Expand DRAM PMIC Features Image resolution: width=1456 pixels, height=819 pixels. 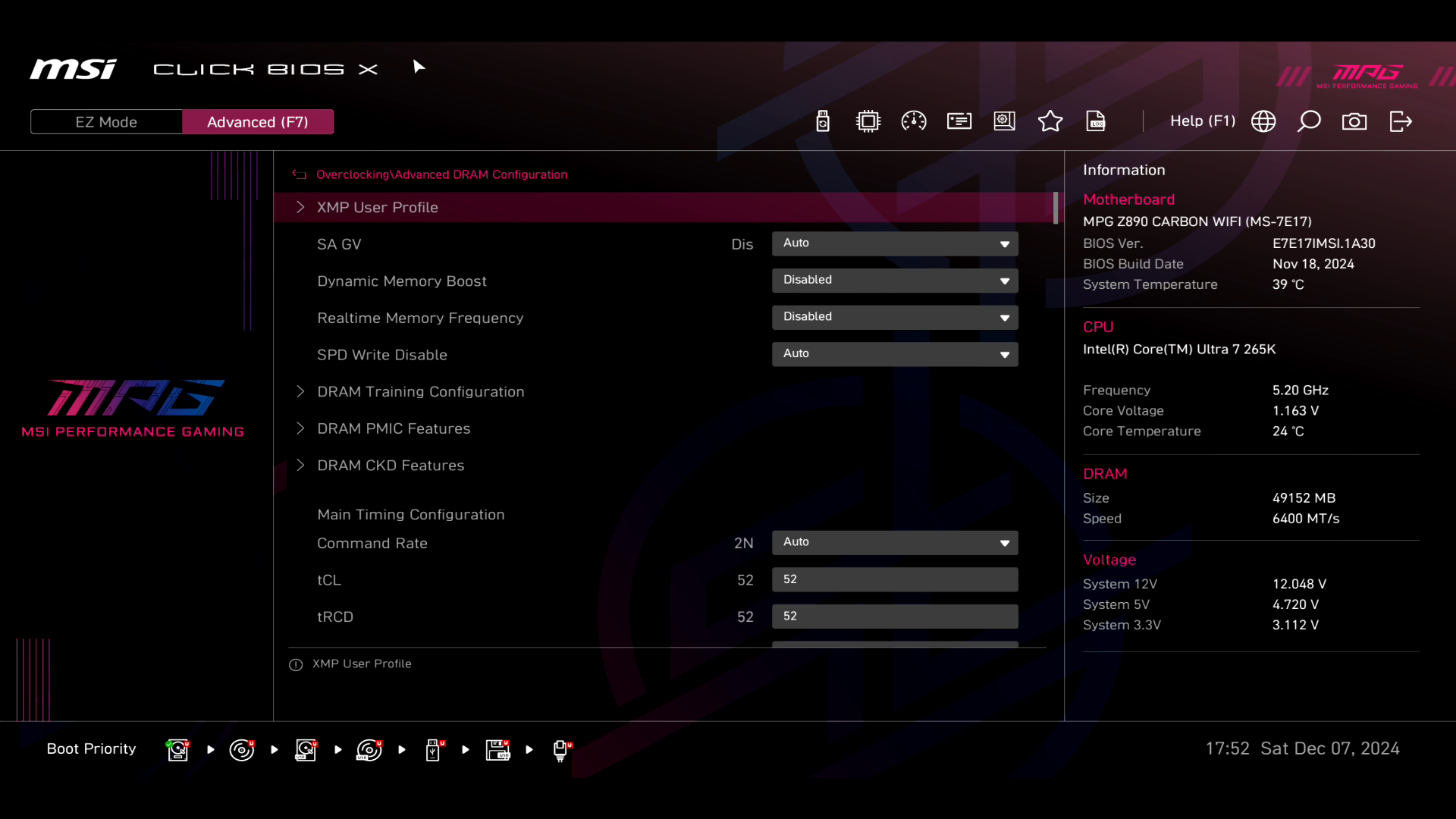pyautogui.click(x=394, y=429)
